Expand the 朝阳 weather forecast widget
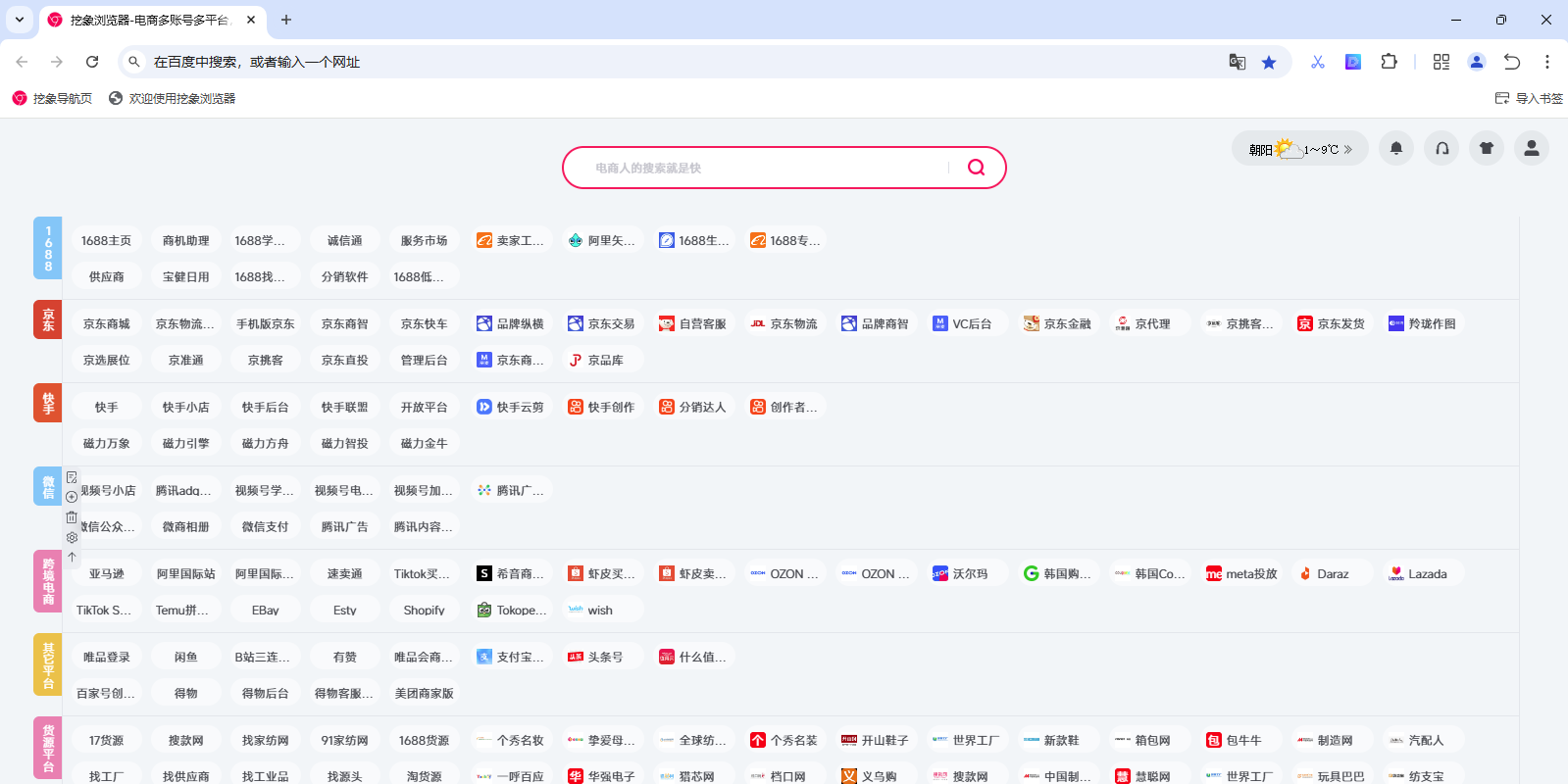Viewport: 1568px width, 784px height. [1299, 149]
